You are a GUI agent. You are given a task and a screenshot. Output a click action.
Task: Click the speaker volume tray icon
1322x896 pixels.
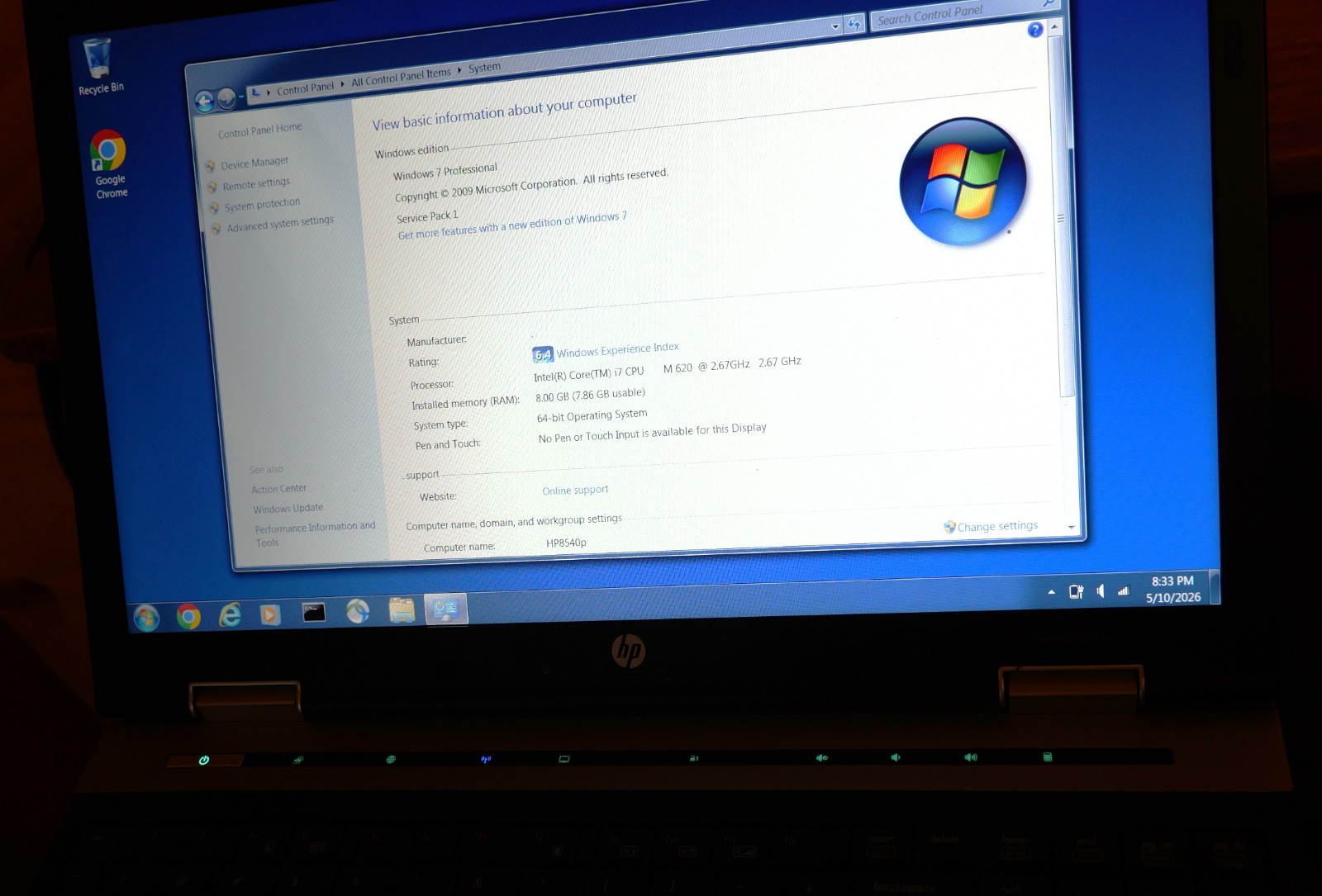[x=1100, y=590]
